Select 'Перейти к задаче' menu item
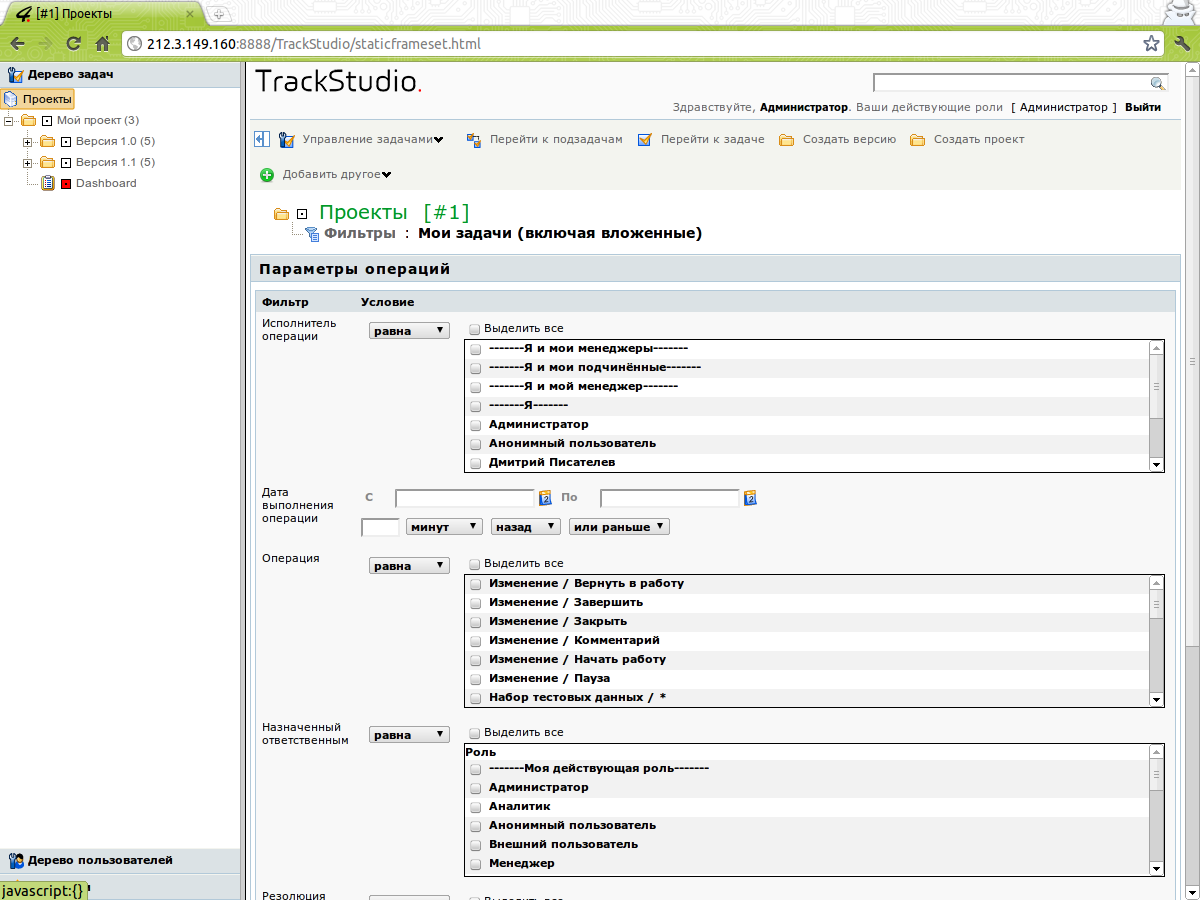This screenshot has height=900, width=1200. click(712, 140)
